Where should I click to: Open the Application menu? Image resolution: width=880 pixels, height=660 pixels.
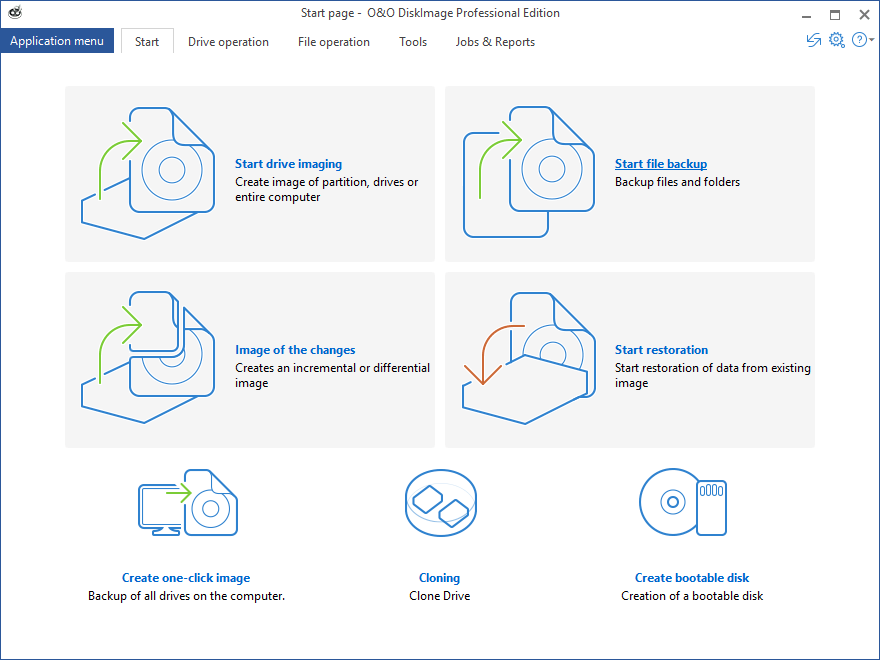[56, 40]
